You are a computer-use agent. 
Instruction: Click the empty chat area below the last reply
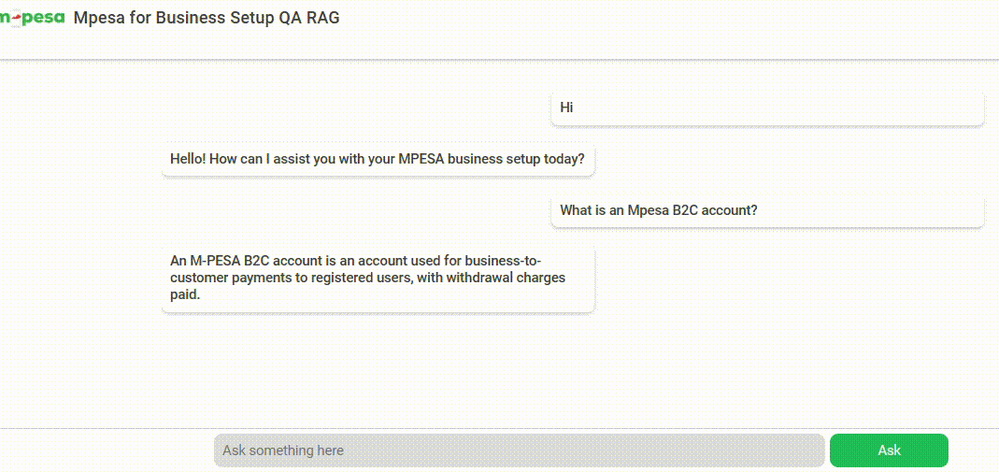tap(500, 369)
